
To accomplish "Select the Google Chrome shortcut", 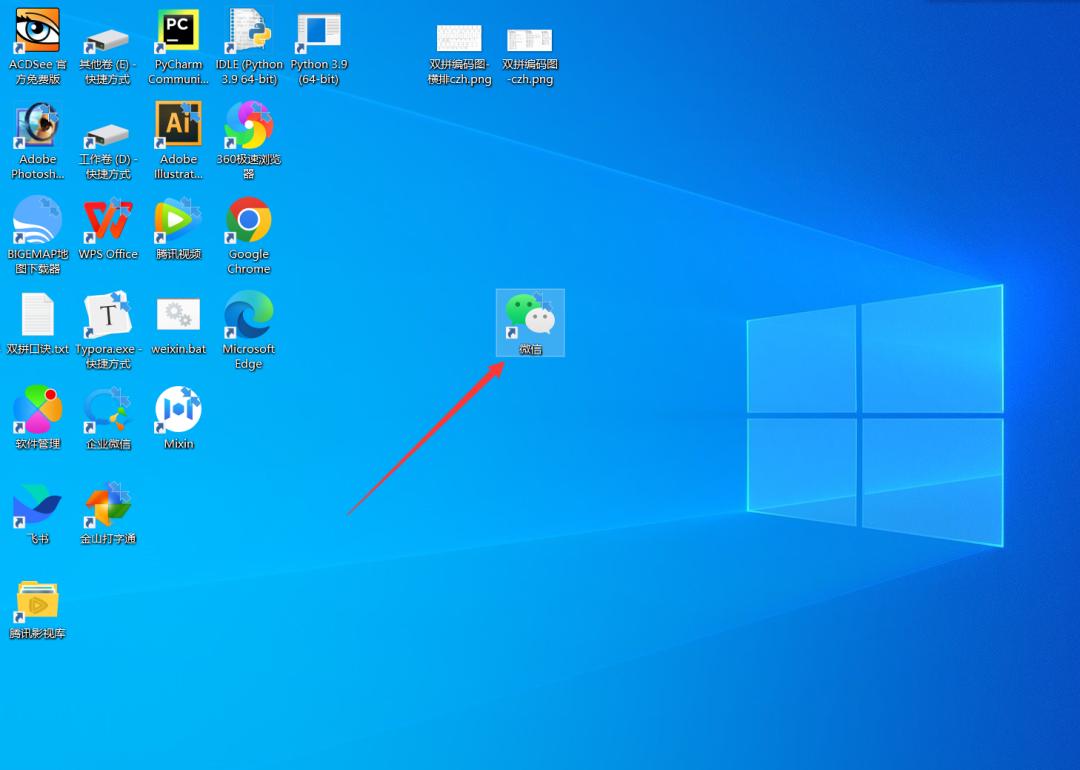I will point(248,220).
